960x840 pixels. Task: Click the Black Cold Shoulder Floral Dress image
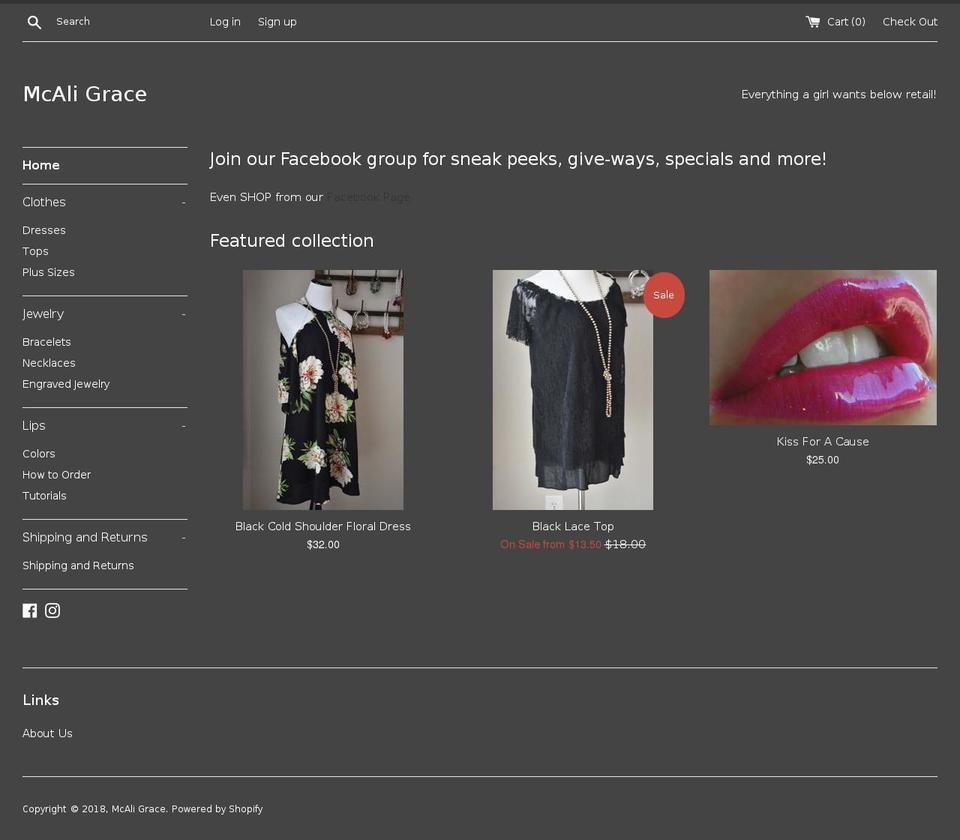323,390
